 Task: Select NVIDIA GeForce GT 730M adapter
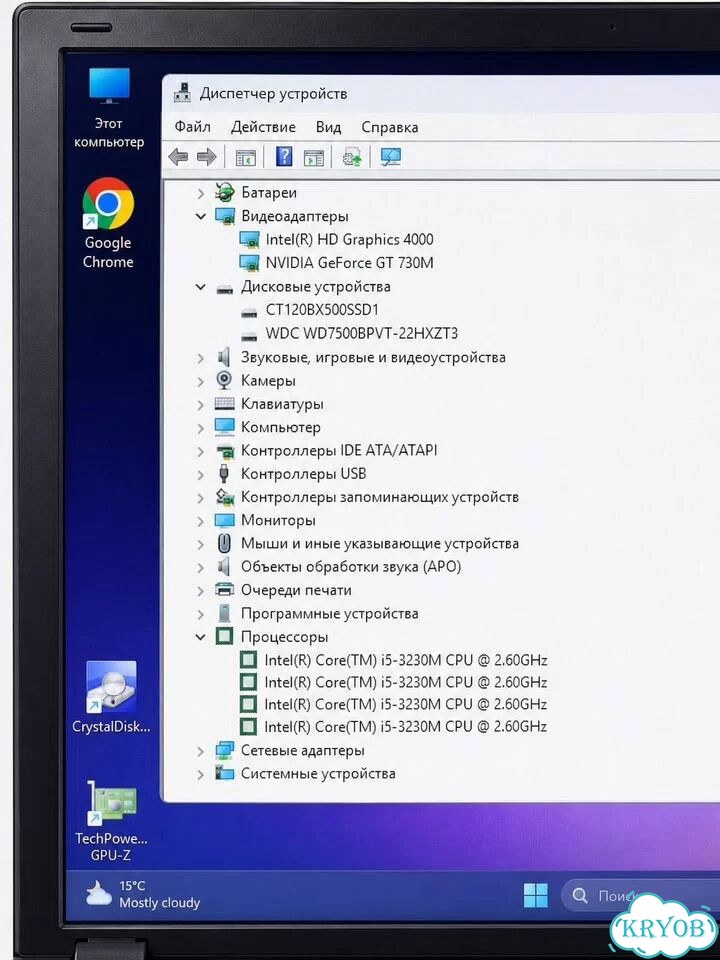pyautogui.click(x=349, y=263)
